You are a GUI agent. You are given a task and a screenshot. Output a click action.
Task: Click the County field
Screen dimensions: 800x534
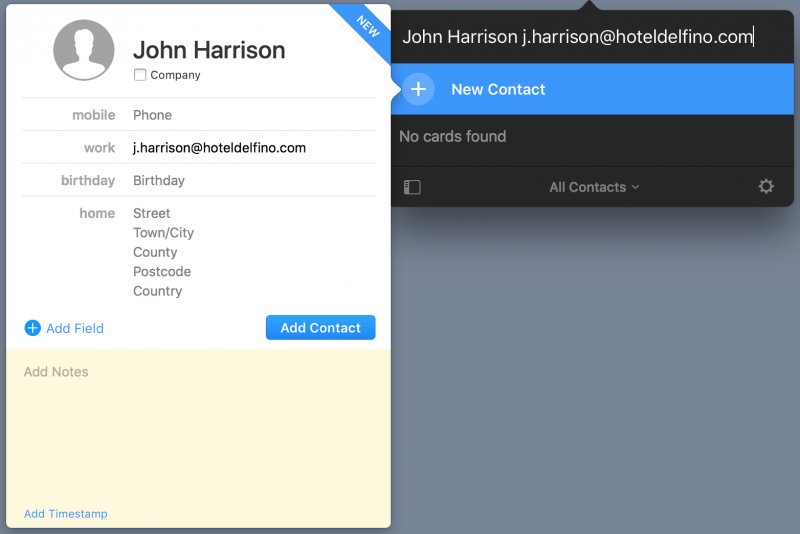click(155, 252)
